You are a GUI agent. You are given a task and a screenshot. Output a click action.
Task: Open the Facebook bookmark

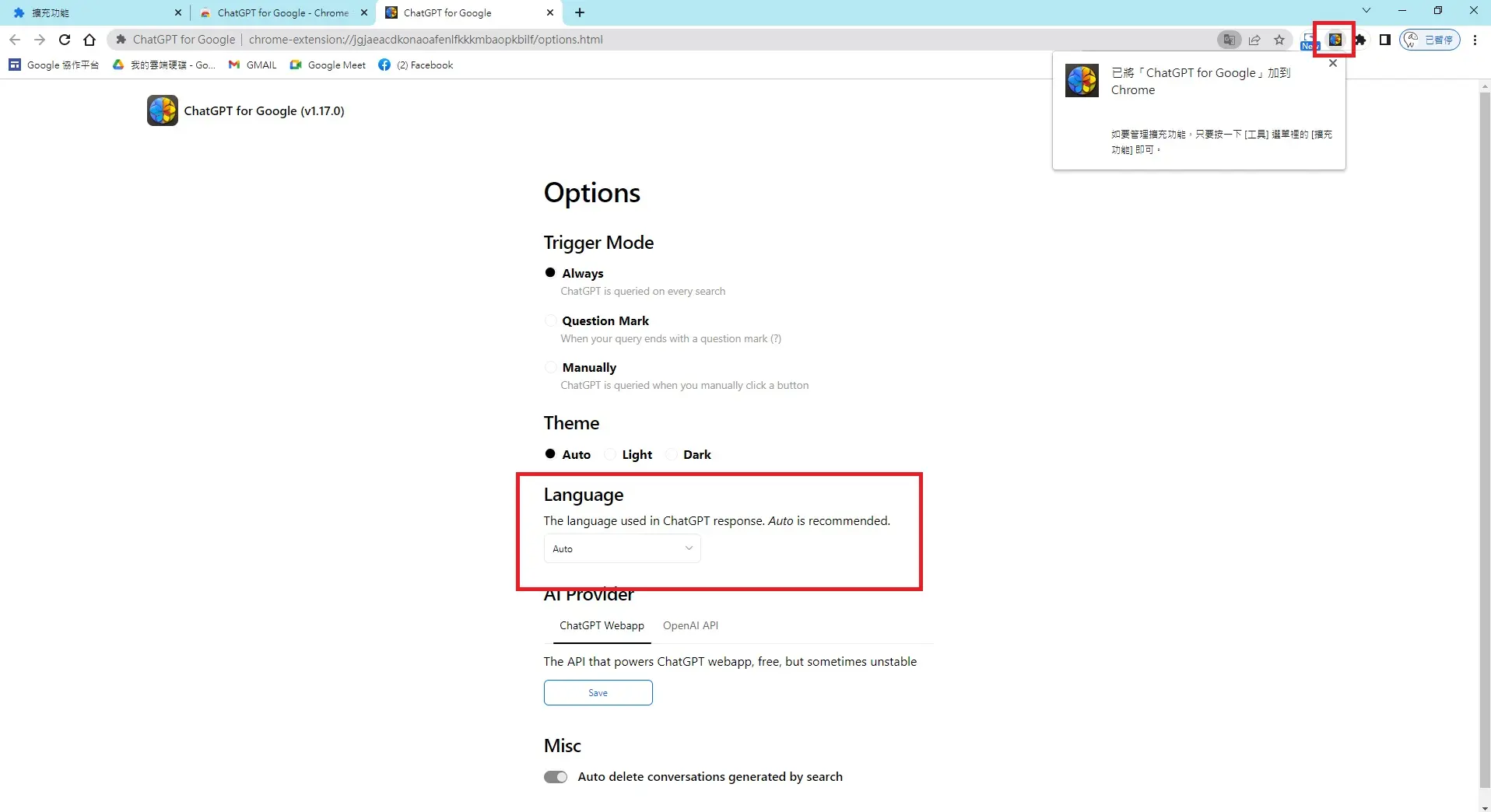[416, 65]
